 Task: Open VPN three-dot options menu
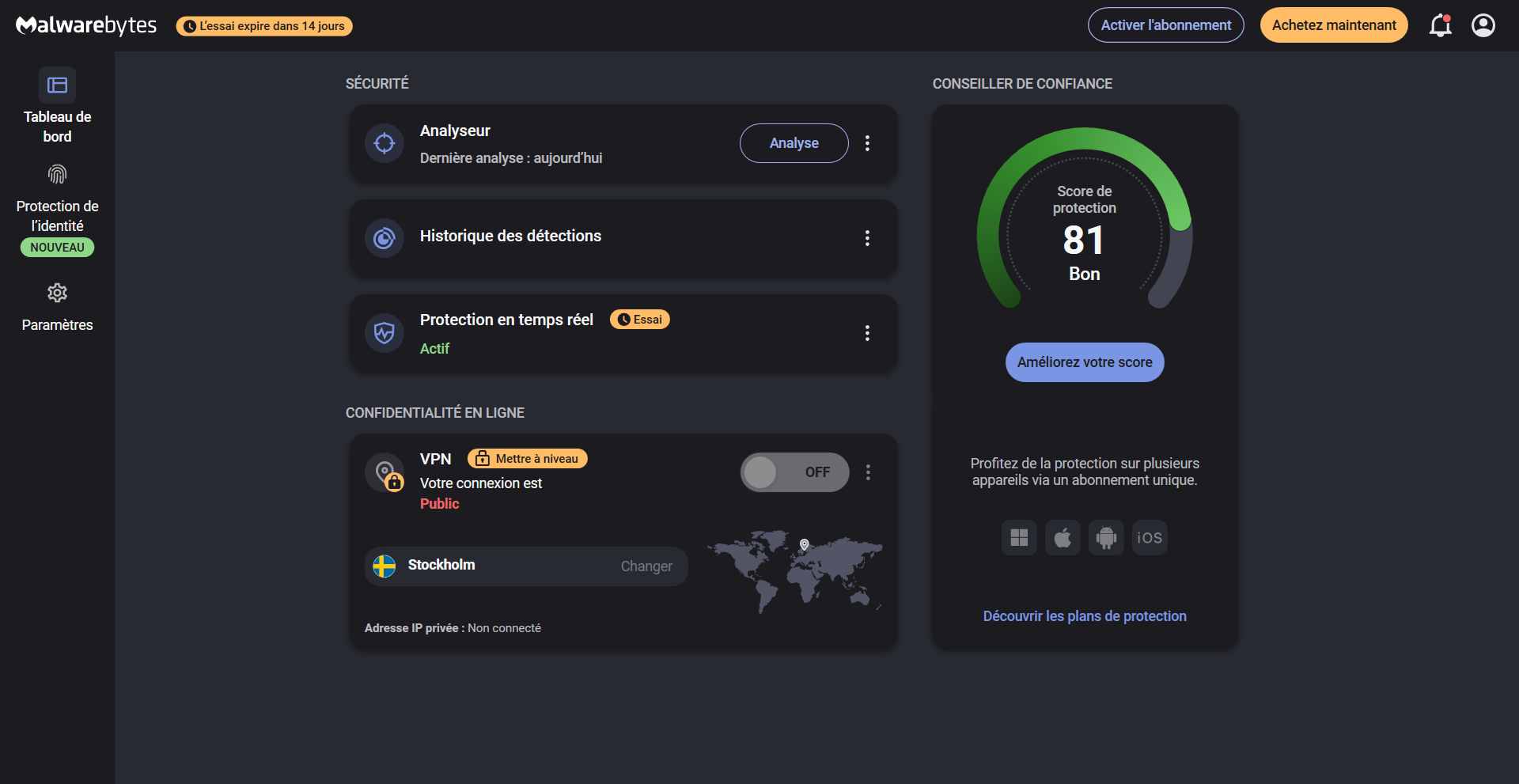(x=868, y=472)
